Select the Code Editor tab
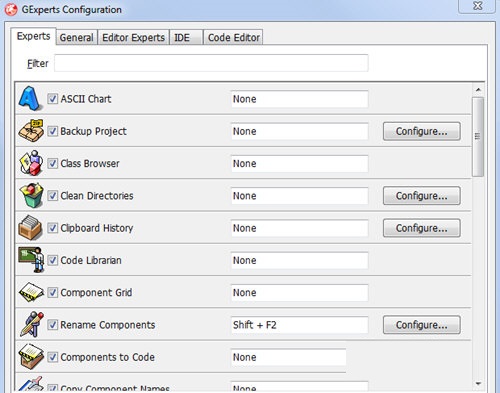 click(x=233, y=37)
